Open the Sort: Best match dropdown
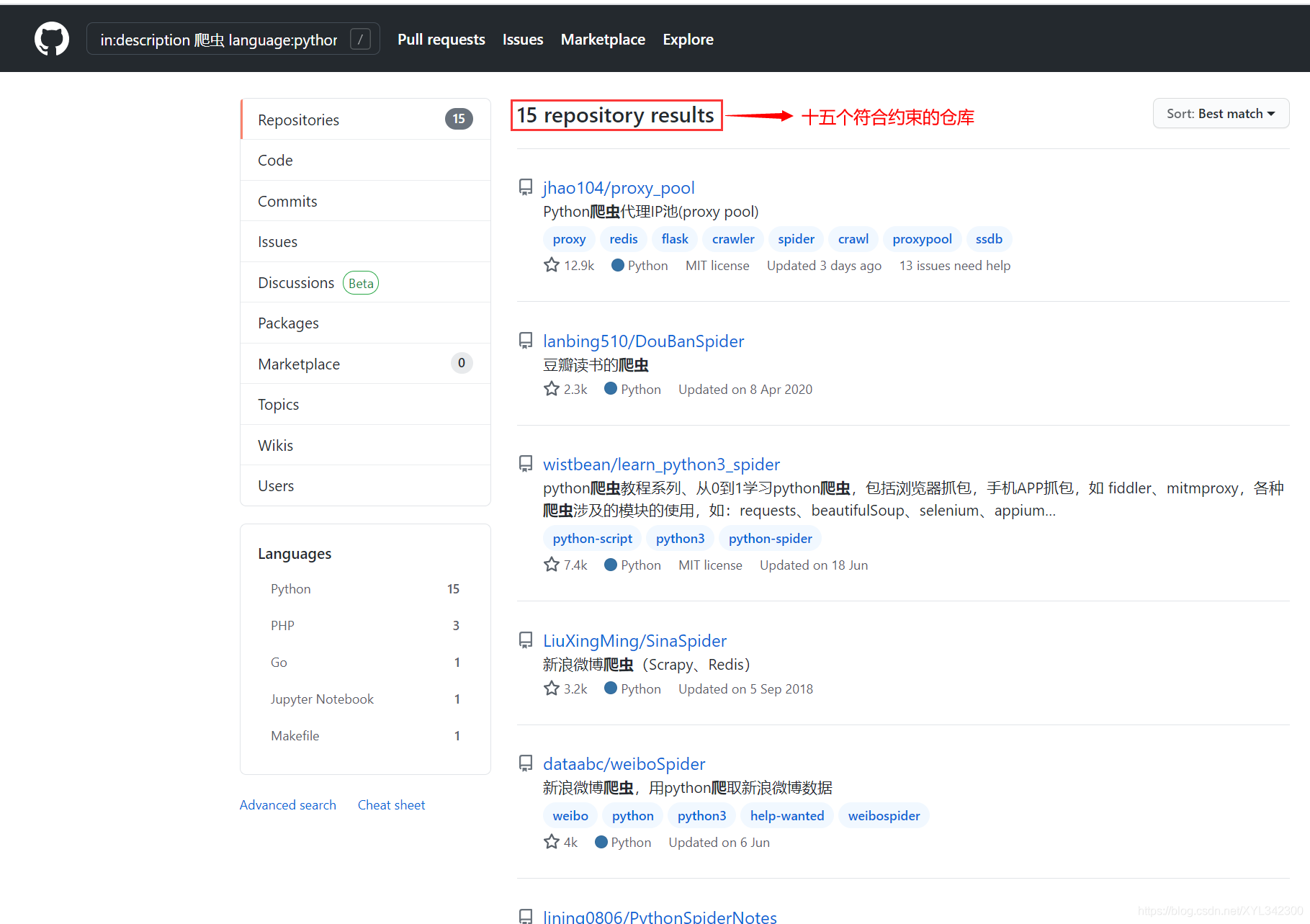This screenshot has width=1310, height=924. click(x=1221, y=114)
